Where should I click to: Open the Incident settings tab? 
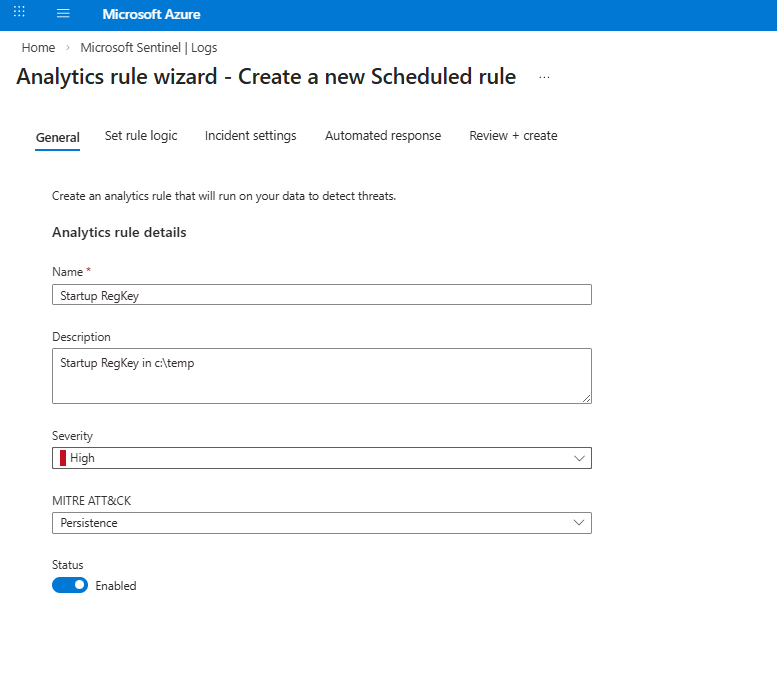tap(250, 136)
